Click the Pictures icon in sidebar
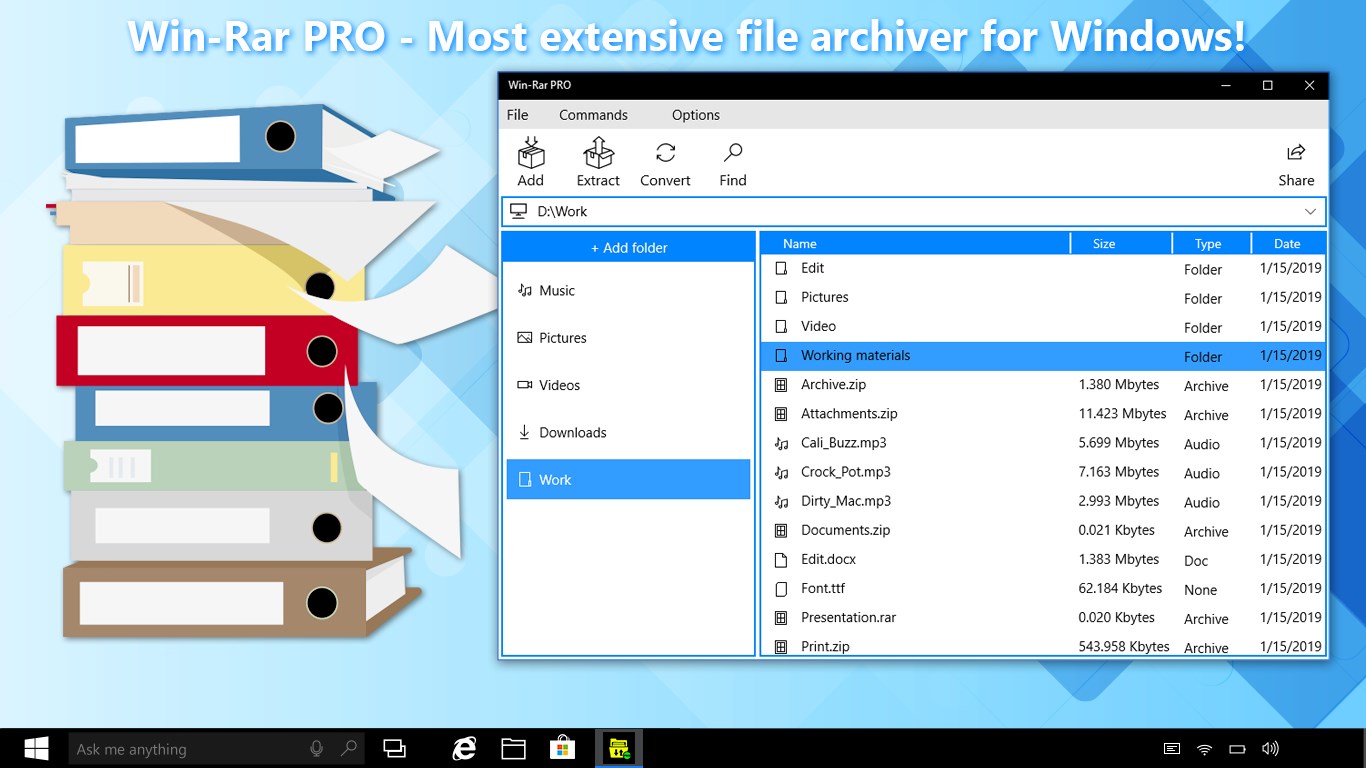The image size is (1366, 768). tap(525, 338)
